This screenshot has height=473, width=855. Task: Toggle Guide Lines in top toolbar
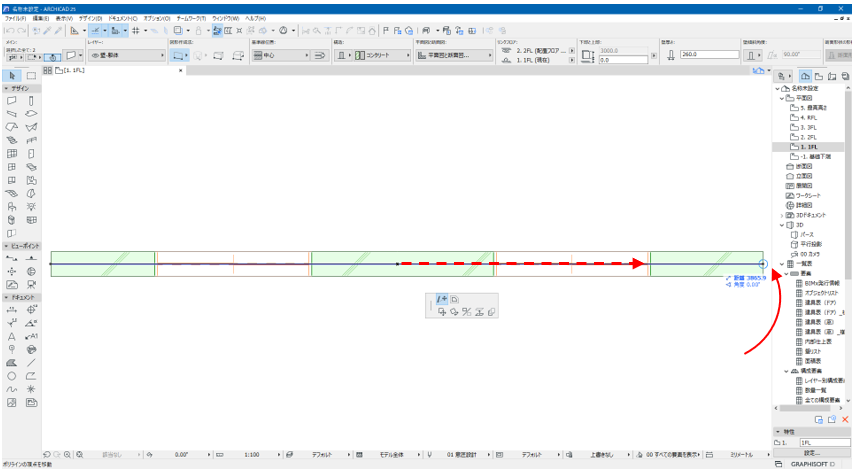(75, 31)
